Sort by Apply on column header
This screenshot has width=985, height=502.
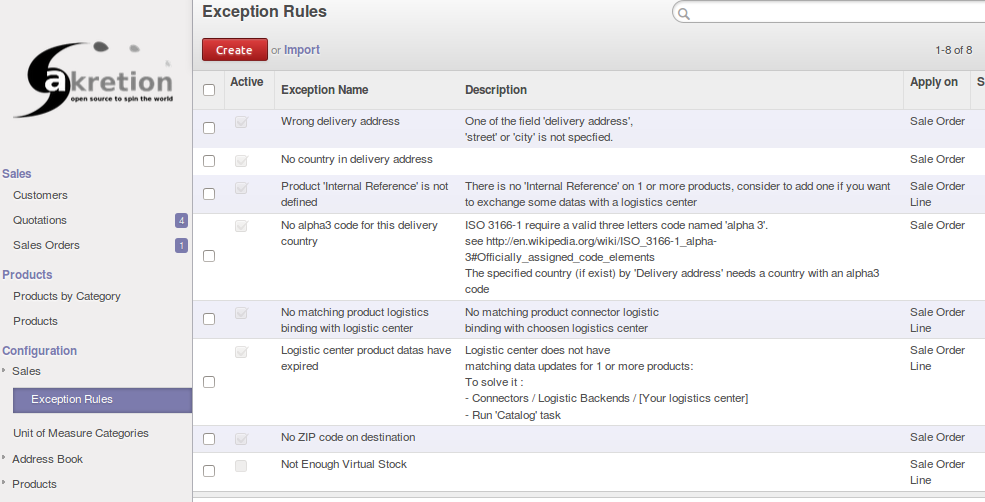pos(933,82)
